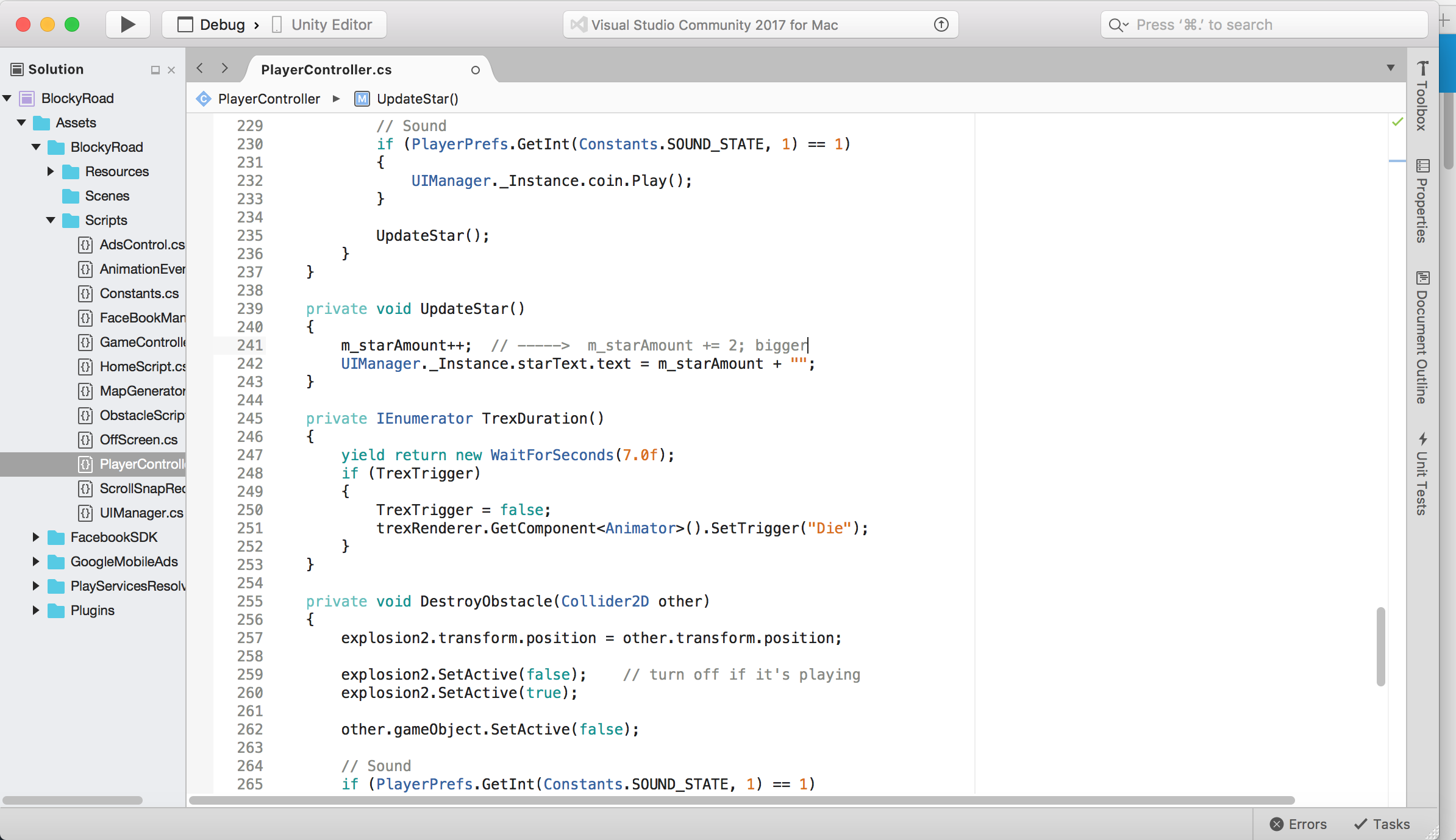Screen dimensions: 1456x840
Task: Collapse the Assets folder
Action: click(22, 123)
